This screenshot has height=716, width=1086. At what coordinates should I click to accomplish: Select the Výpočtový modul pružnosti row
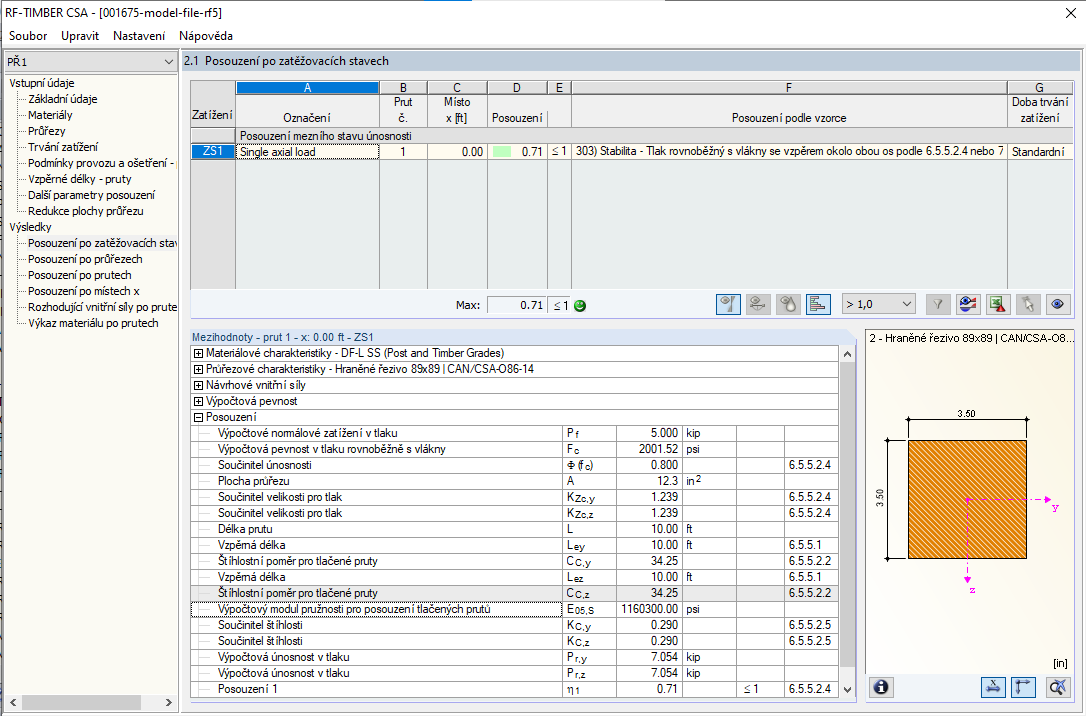514,609
